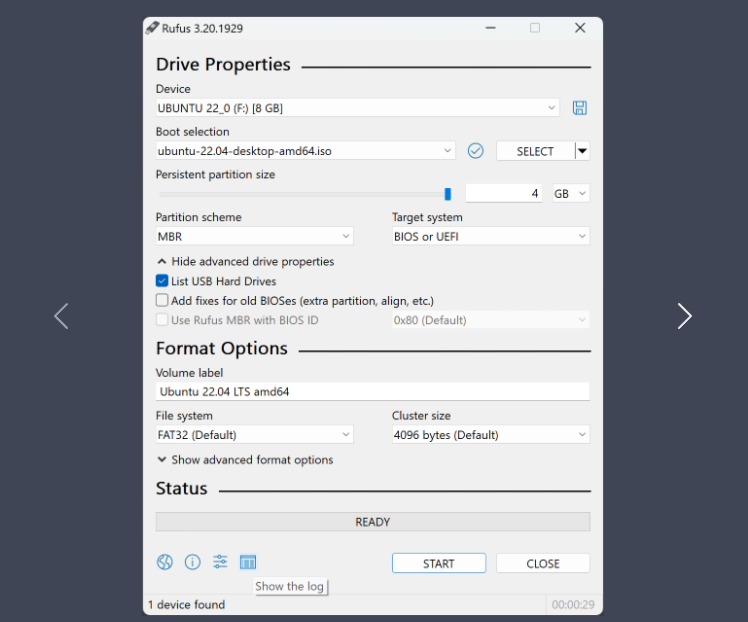Image resolution: width=748 pixels, height=622 pixels.
Task: Collapse Hide advanced drive properties
Action: point(246,261)
